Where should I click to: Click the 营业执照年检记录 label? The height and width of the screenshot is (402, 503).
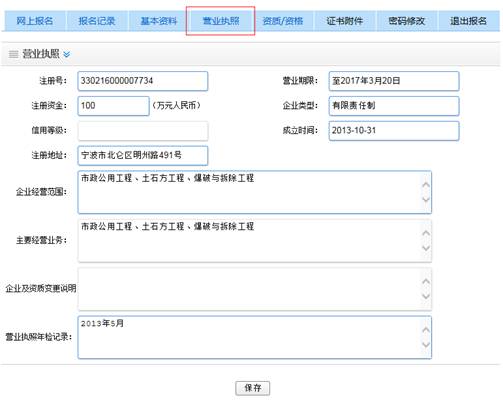[39, 337]
